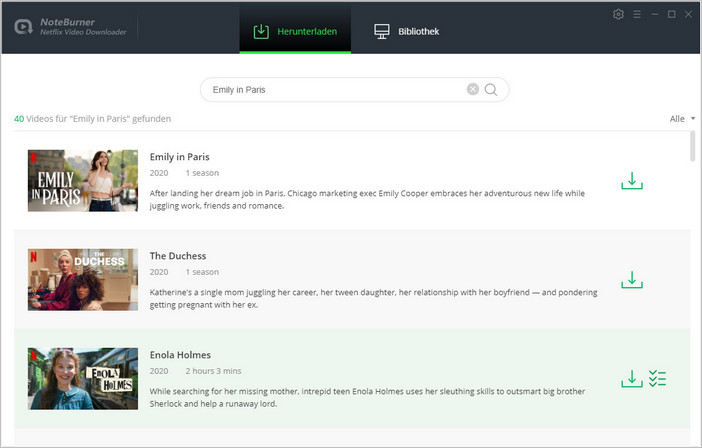Download Enola Holmes via download icon
The image size is (702, 448).
click(x=632, y=379)
